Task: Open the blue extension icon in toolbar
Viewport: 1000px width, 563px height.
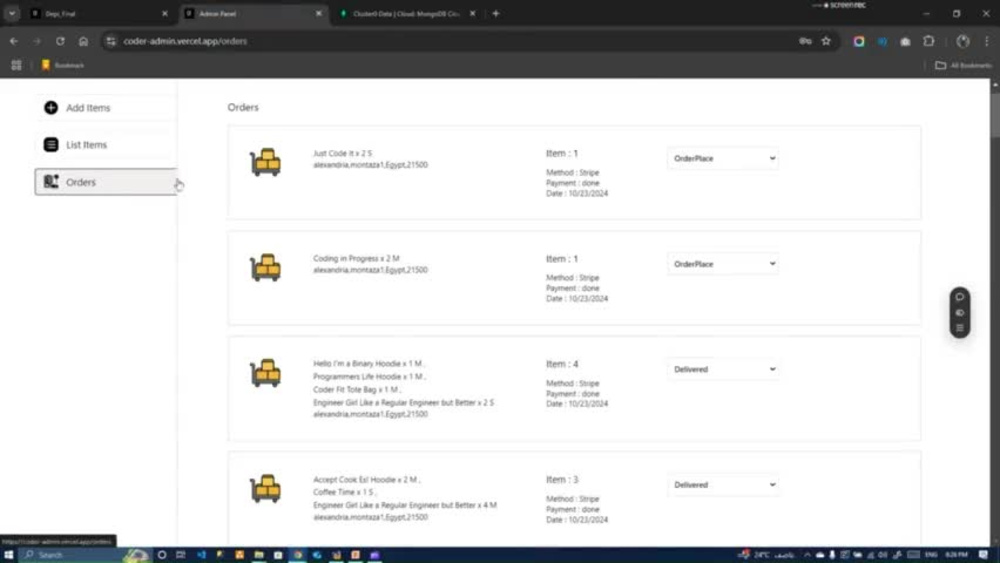Action: (x=883, y=41)
